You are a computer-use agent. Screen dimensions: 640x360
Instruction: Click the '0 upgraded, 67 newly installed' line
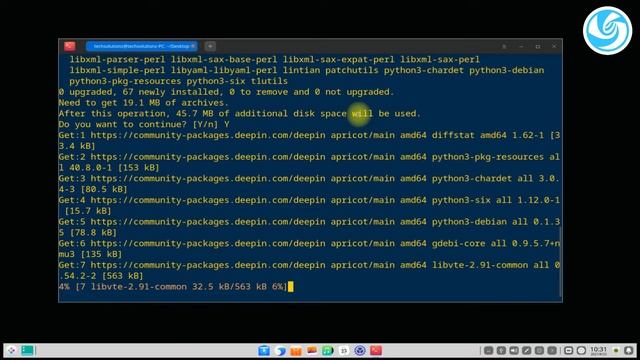click(x=227, y=92)
